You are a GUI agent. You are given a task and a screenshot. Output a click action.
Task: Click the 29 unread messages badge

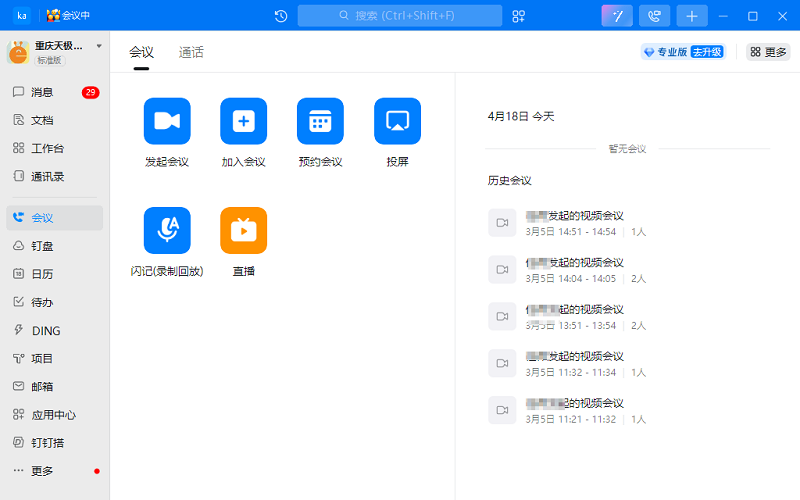click(x=90, y=92)
